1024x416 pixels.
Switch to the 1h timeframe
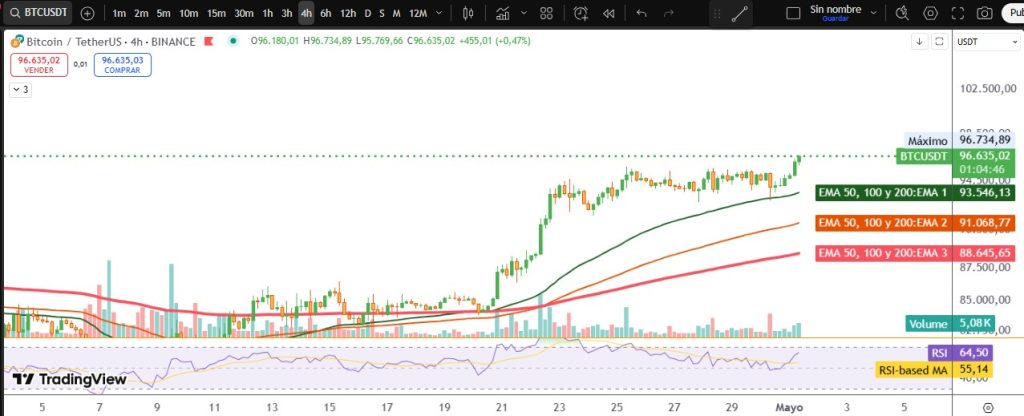(268, 13)
